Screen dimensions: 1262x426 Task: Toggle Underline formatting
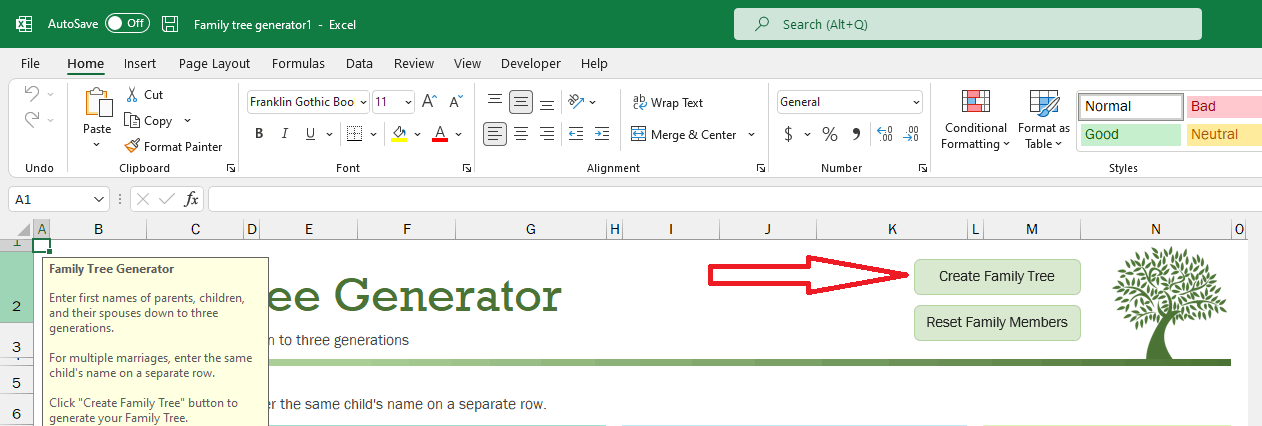311,134
